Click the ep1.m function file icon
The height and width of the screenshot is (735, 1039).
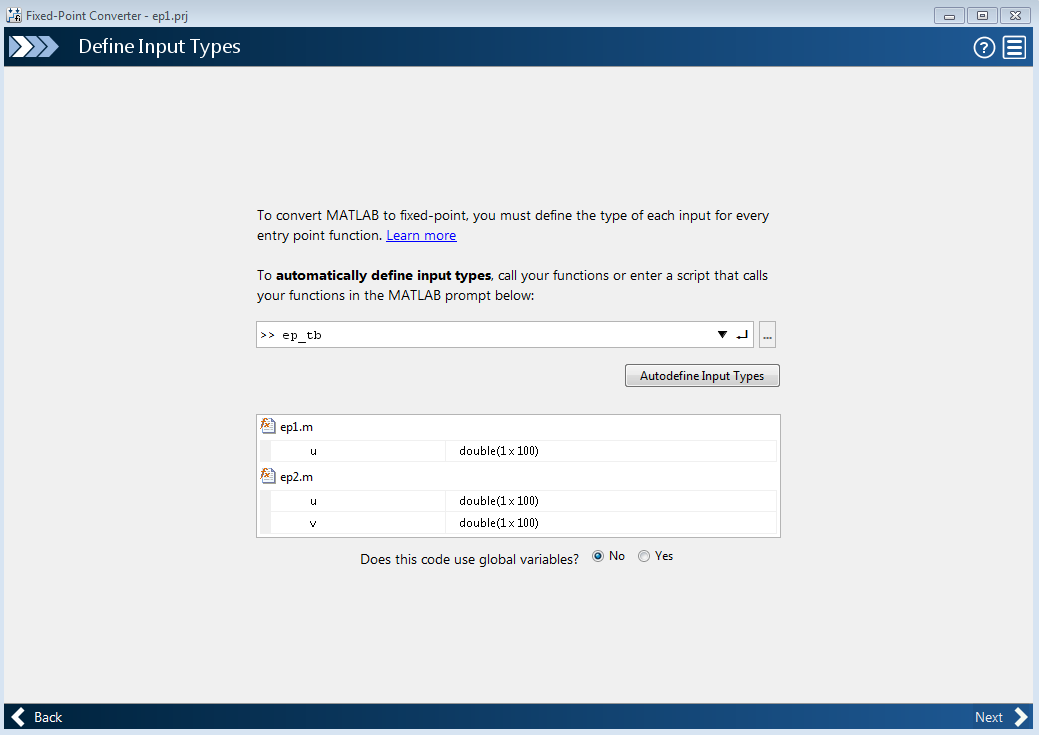pyautogui.click(x=268, y=426)
